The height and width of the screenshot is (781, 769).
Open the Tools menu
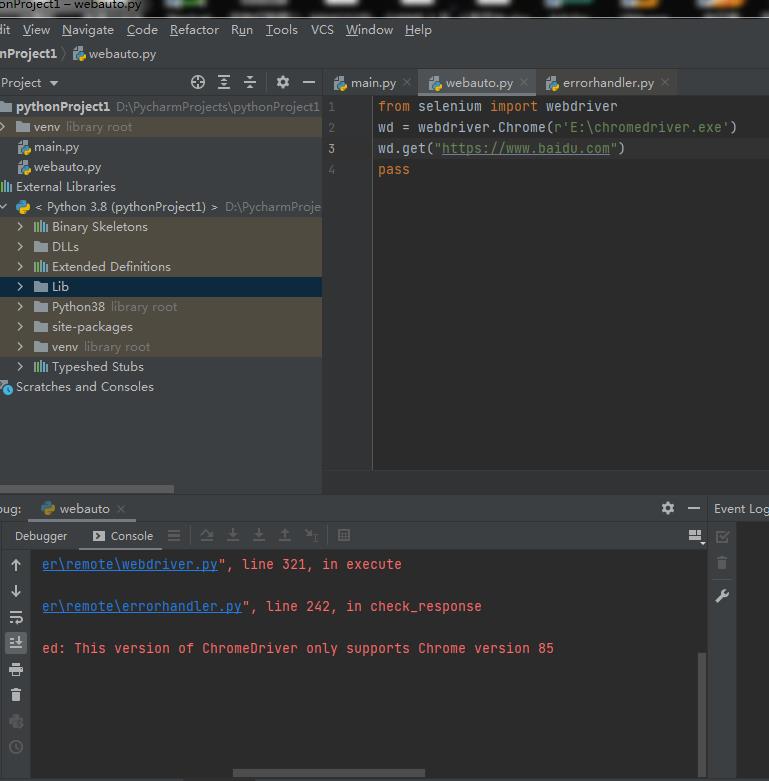pos(281,30)
